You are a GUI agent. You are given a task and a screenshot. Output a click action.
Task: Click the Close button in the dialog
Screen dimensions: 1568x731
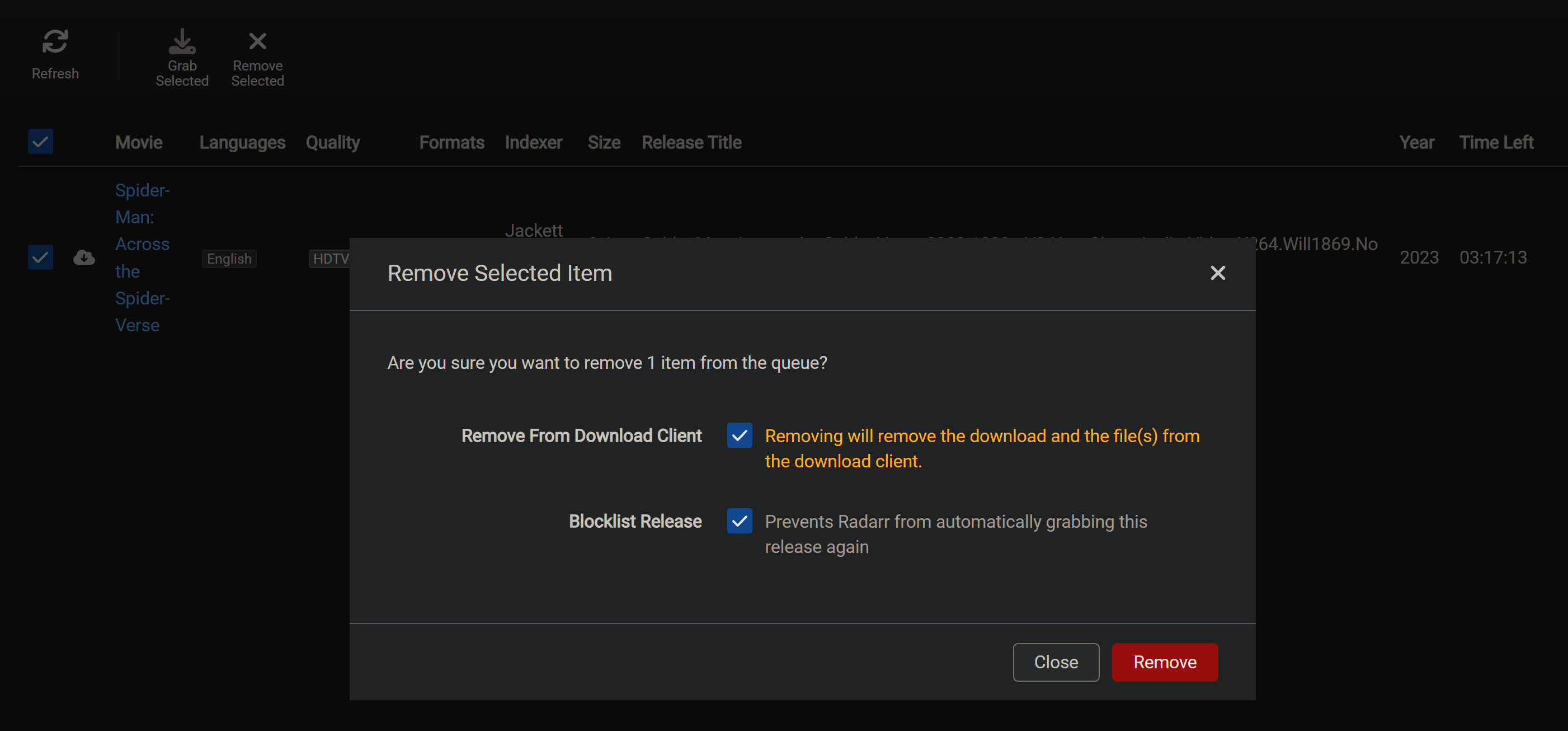[x=1056, y=662]
